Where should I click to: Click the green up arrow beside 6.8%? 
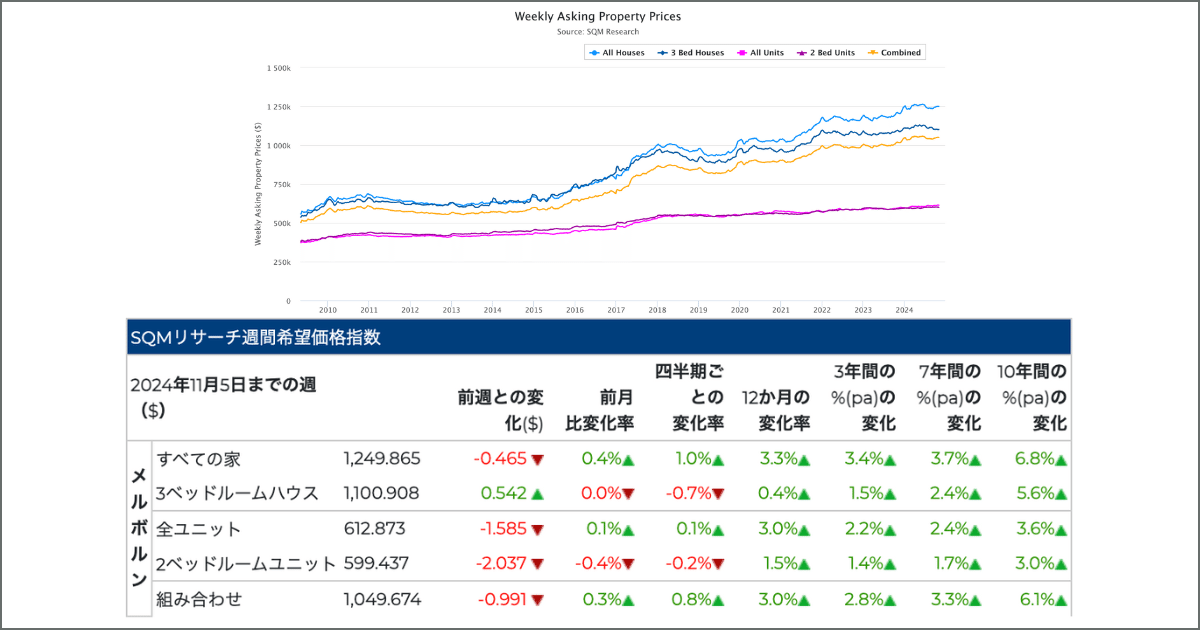point(1061,460)
